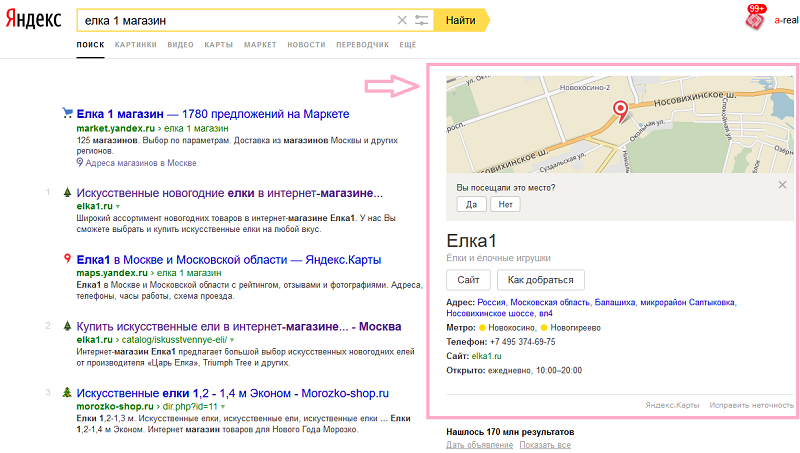This screenshot has width=800, height=453.
Task: Click the Market shopping cart icon
Action: 67,113
